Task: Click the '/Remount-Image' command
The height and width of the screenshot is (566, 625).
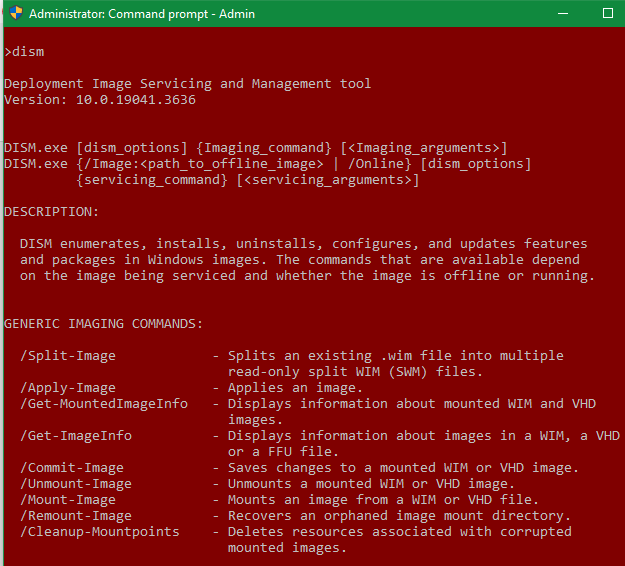Action: 76,516
